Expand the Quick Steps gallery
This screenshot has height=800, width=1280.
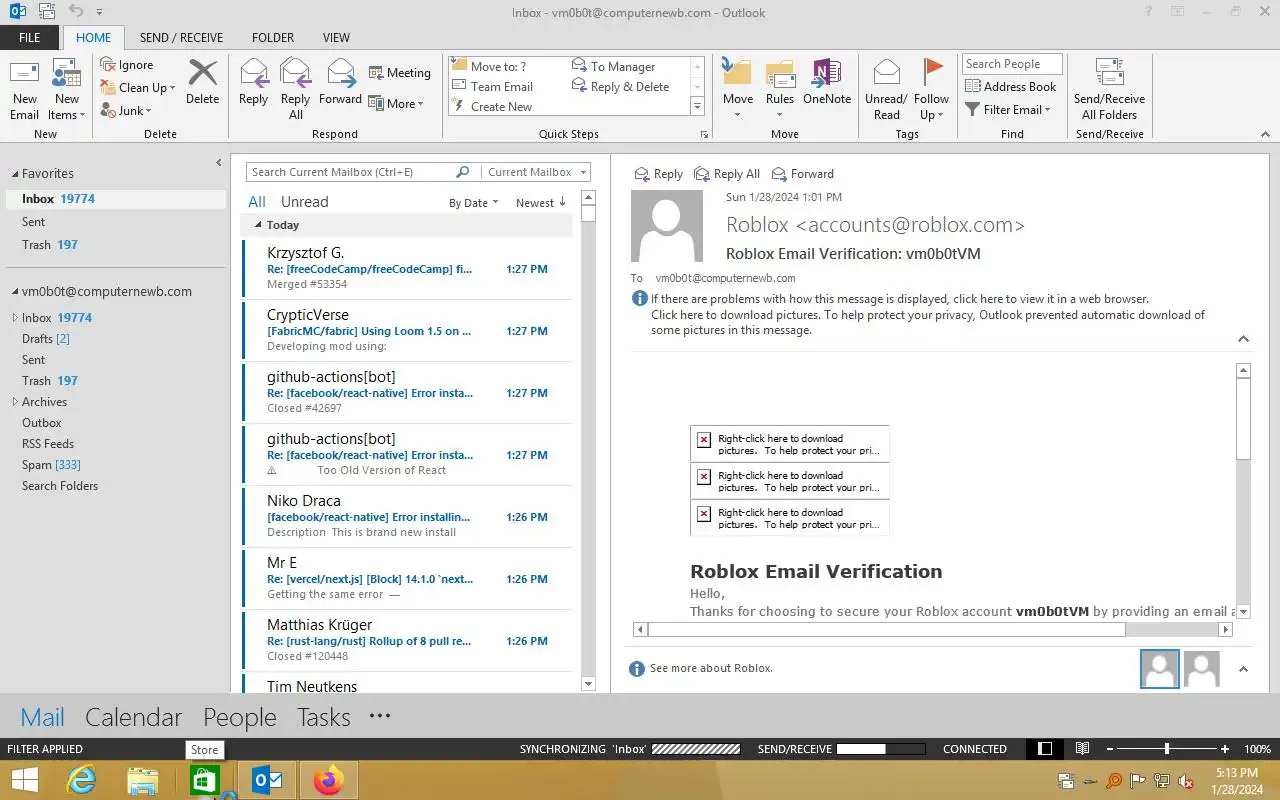[698, 107]
